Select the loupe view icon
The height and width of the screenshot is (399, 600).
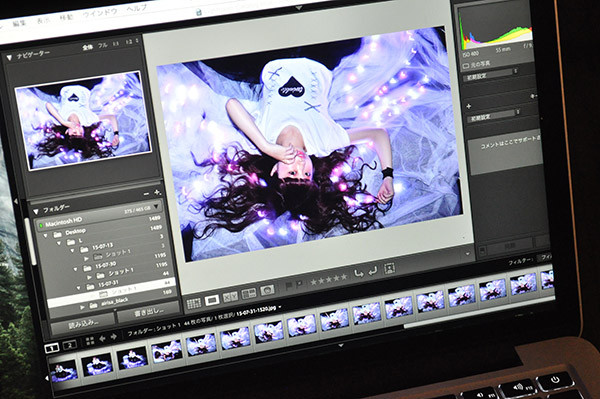click(x=212, y=300)
